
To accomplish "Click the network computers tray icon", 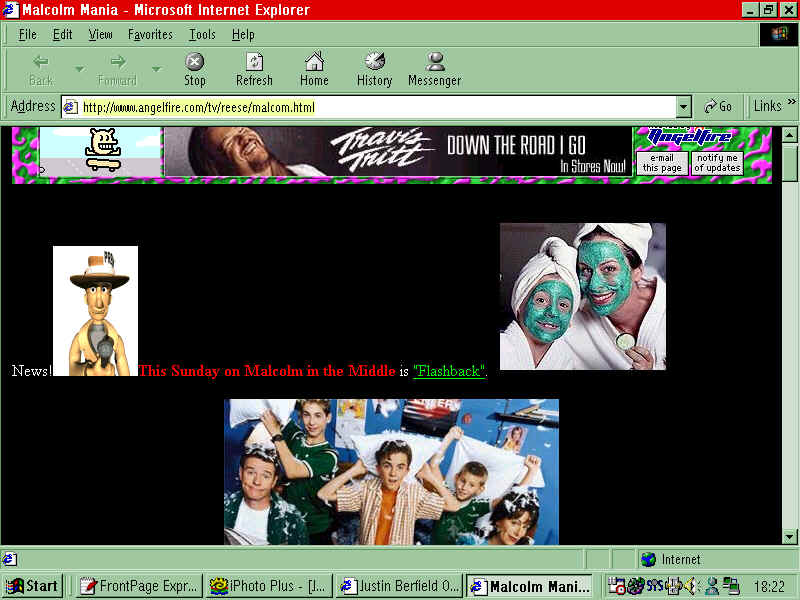I will click(x=732, y=586).
